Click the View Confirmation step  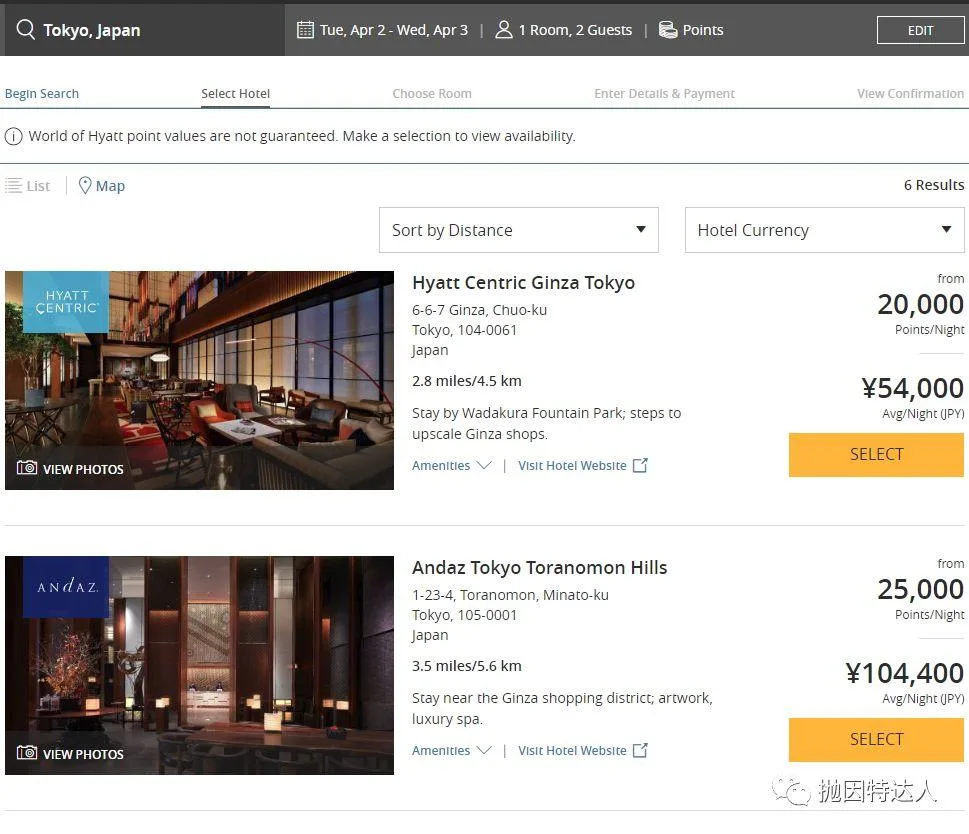pos(910,93)
